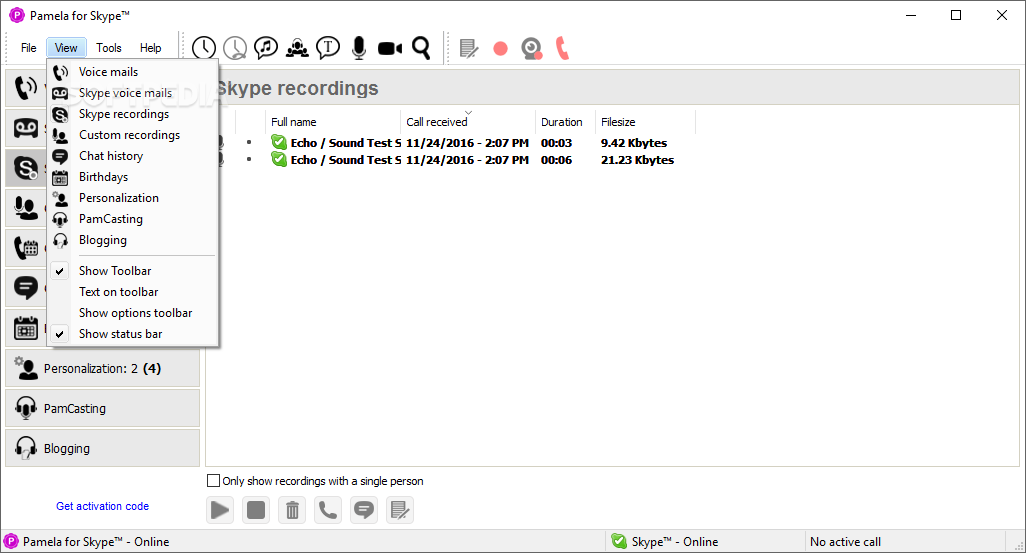Choose Custom recordings from View menu

point(133,135)
